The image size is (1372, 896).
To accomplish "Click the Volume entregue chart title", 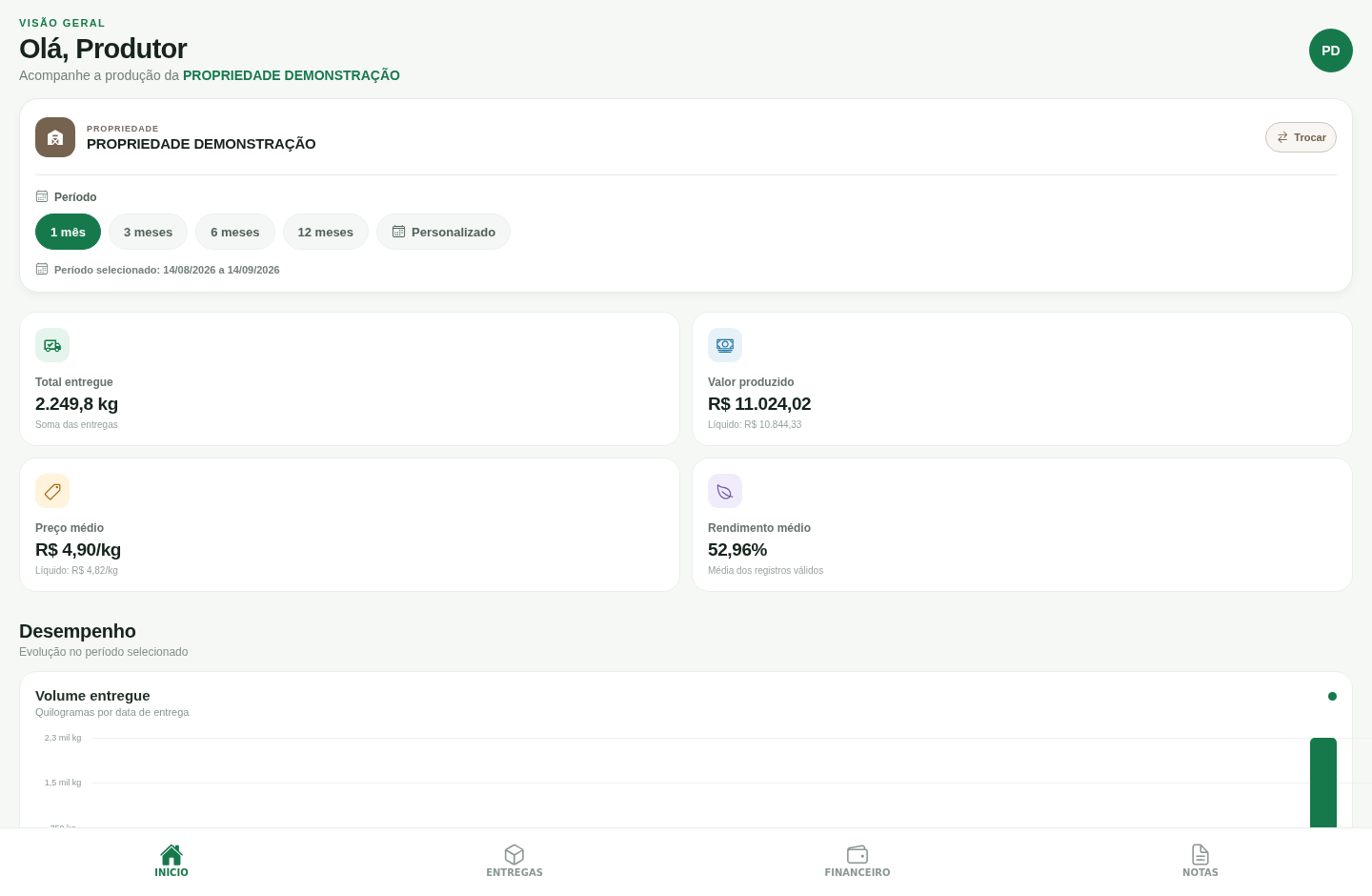I will (92, 696).
